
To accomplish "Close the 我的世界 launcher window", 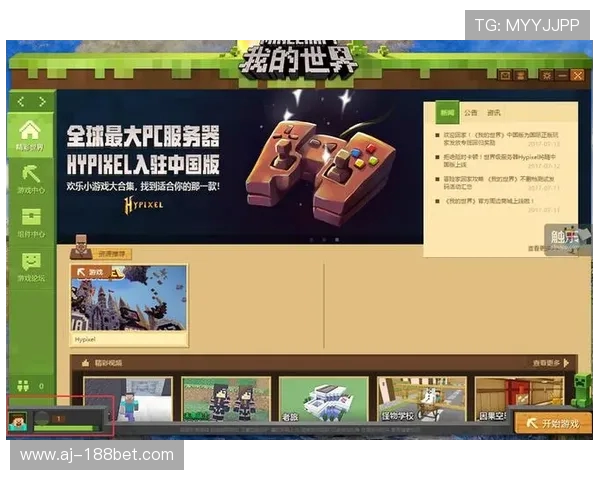I will point(577,75).
